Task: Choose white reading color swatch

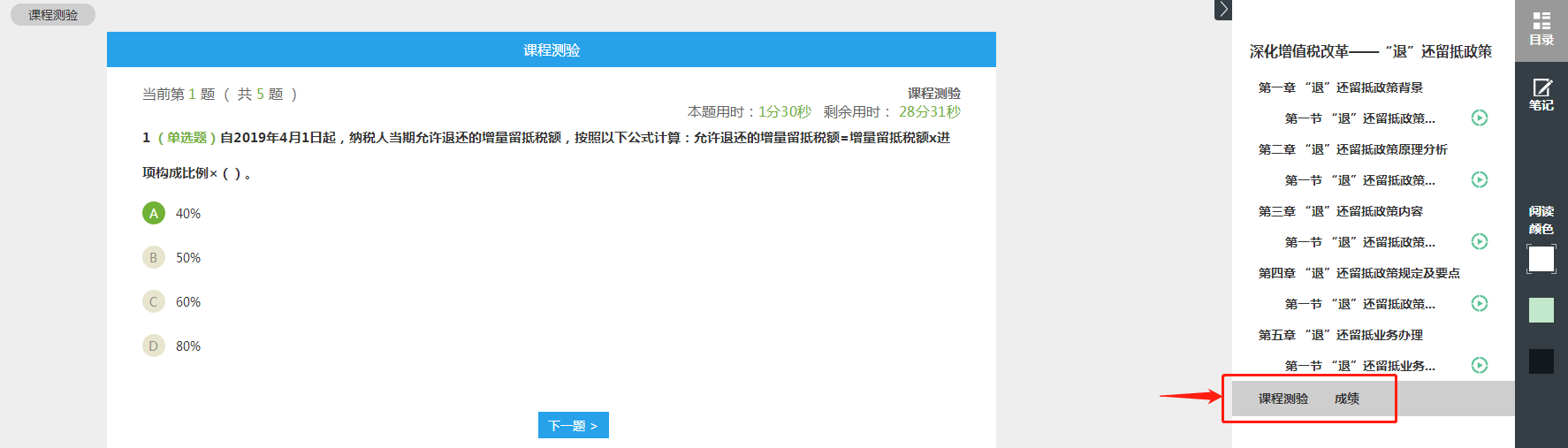Action: [x=1541, y=259]
